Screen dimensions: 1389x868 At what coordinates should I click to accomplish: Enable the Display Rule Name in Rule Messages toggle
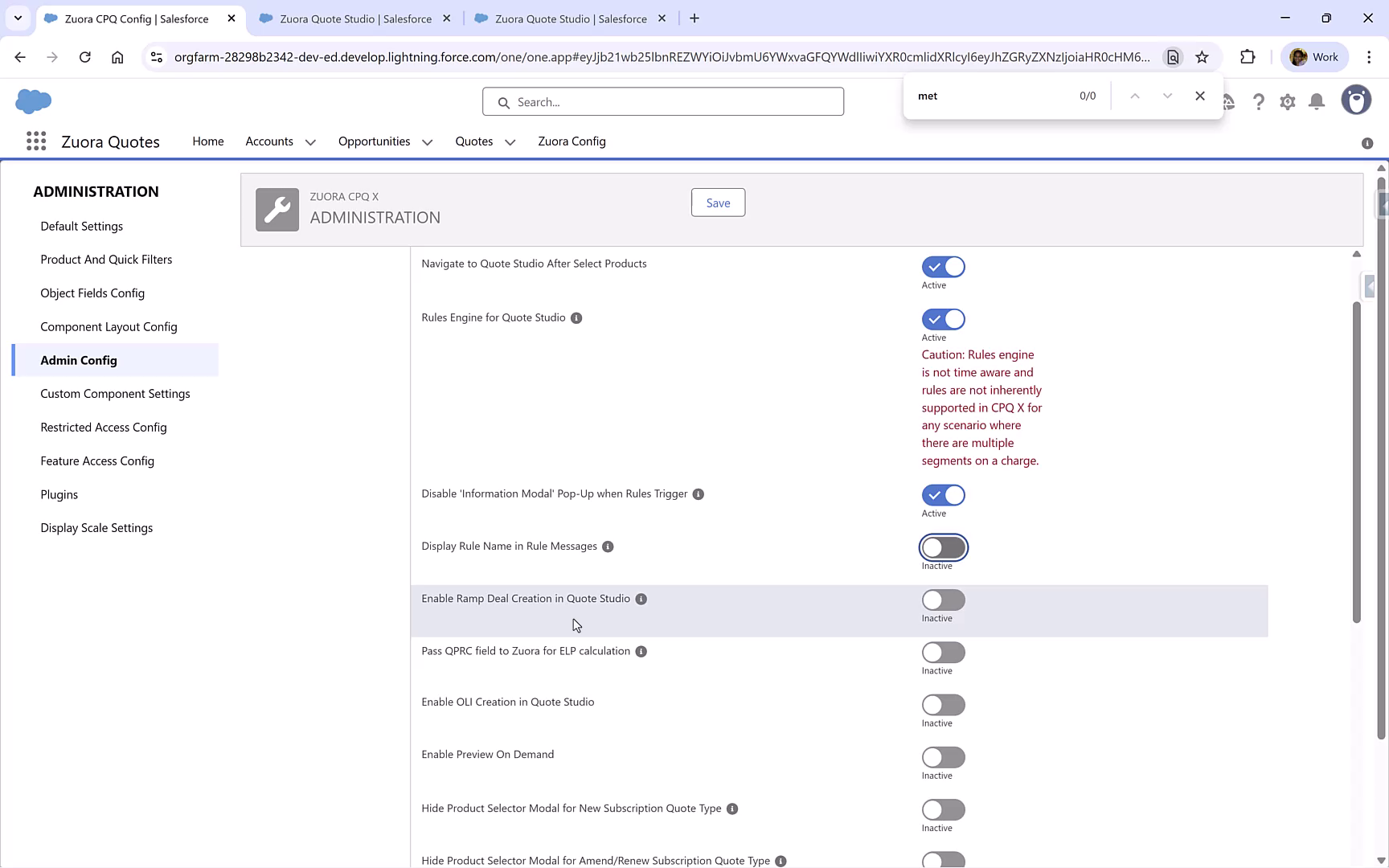point(943,547)
